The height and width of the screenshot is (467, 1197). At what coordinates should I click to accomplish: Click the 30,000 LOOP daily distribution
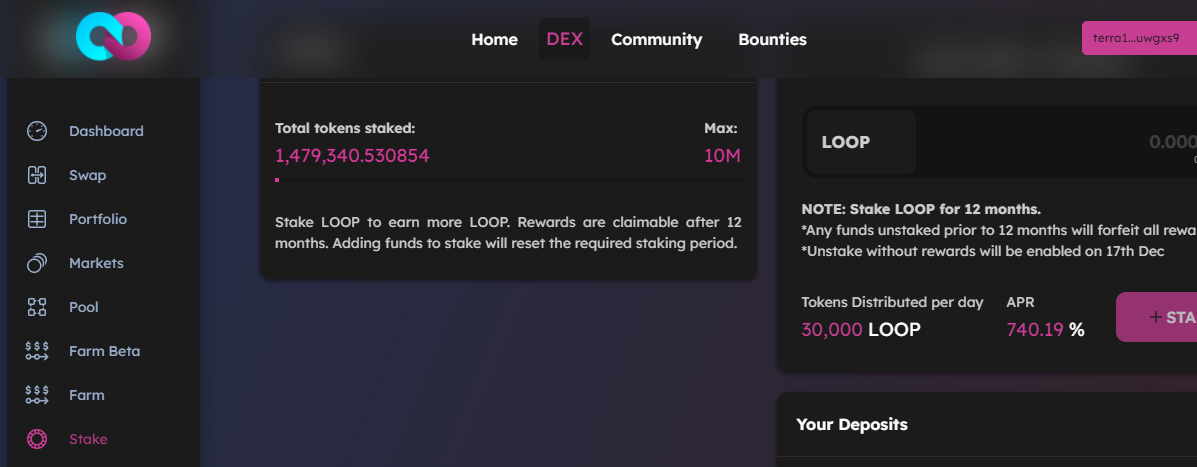coord(861,330)
